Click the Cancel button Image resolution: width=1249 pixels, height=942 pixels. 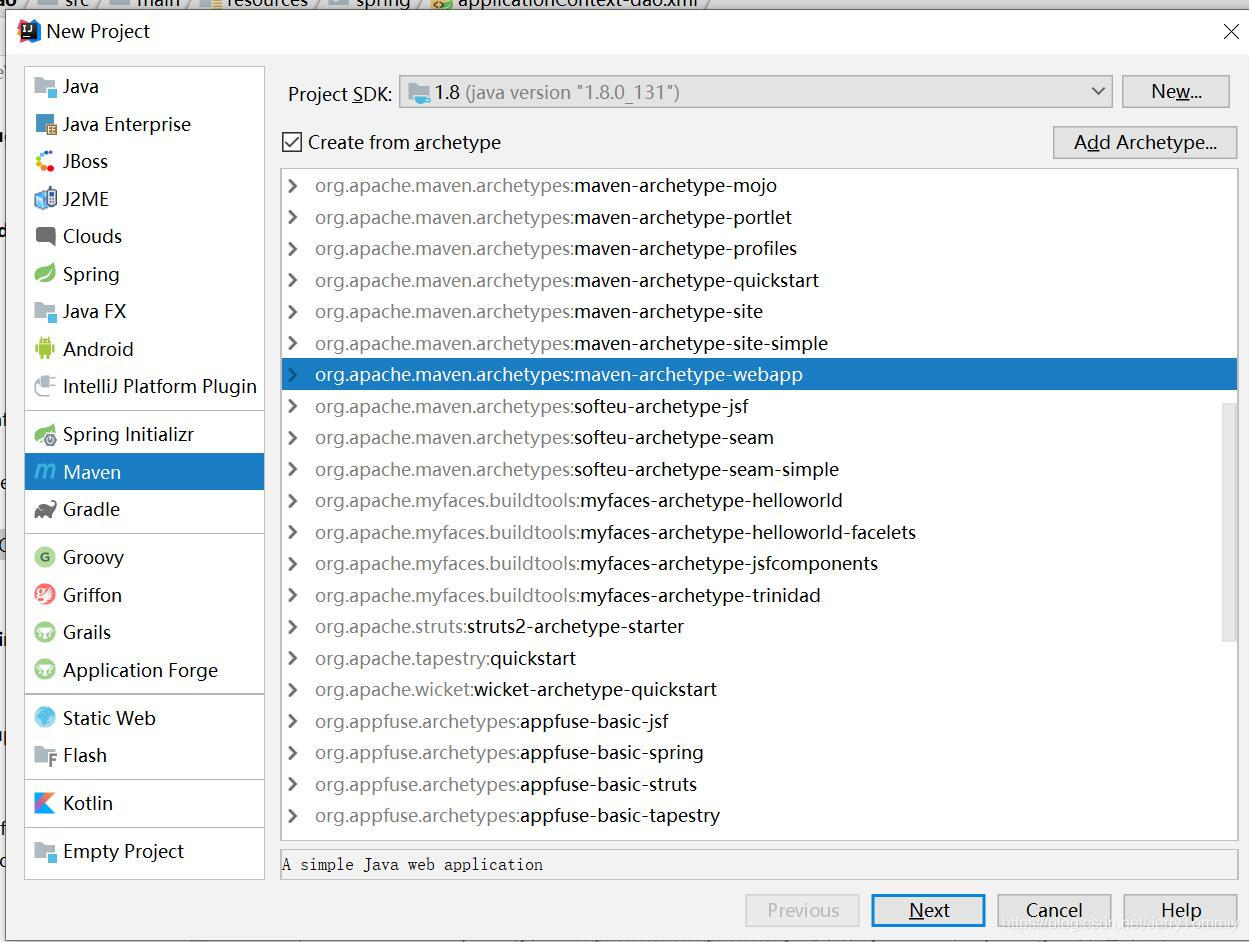point(1054,910)
